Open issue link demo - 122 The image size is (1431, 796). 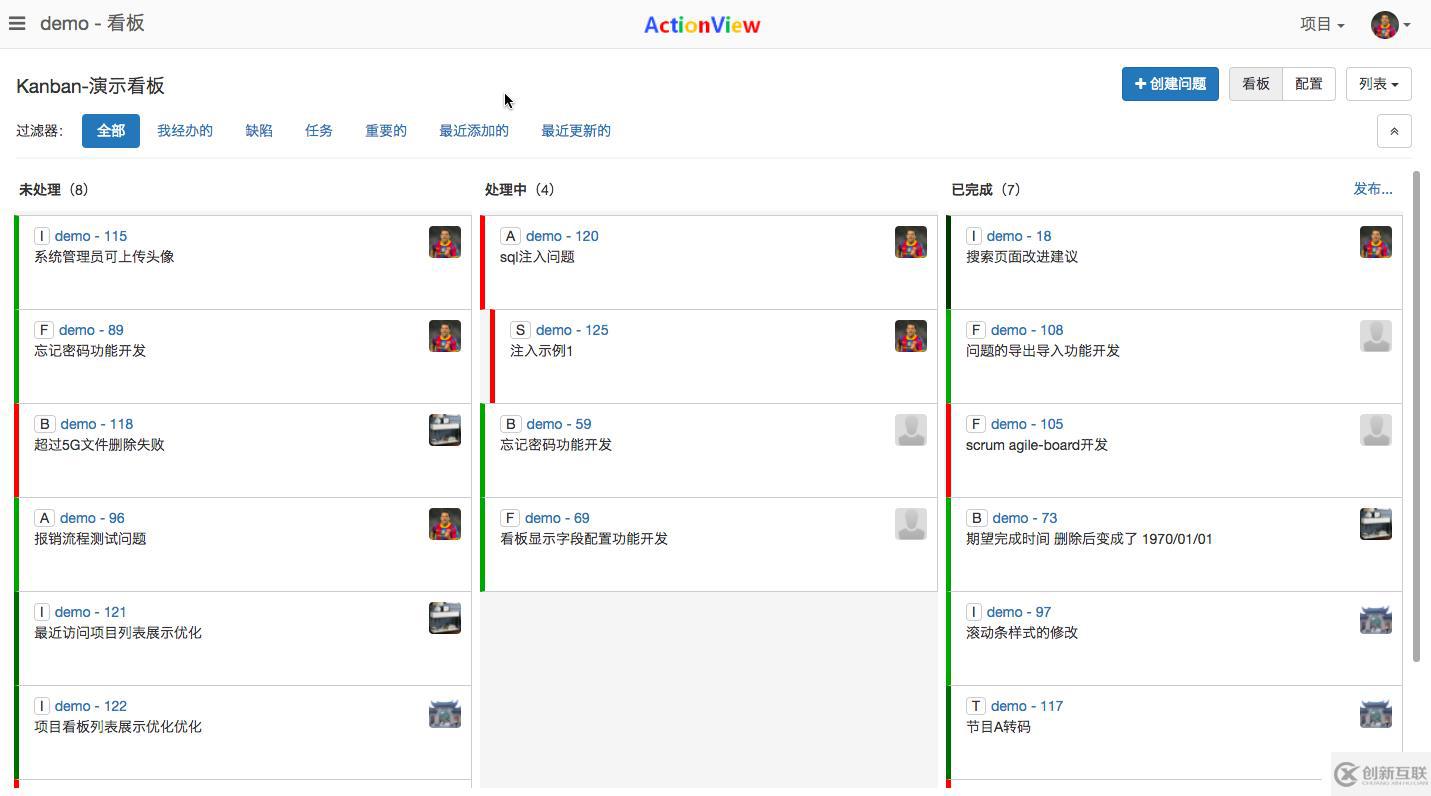coord(91,706)
